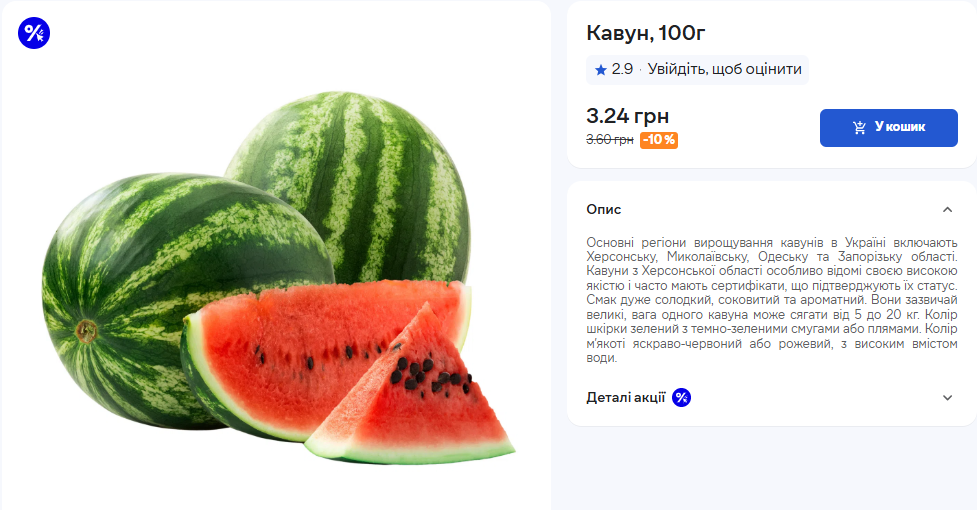Open the Деталі акції heading text

coord(626,398)
